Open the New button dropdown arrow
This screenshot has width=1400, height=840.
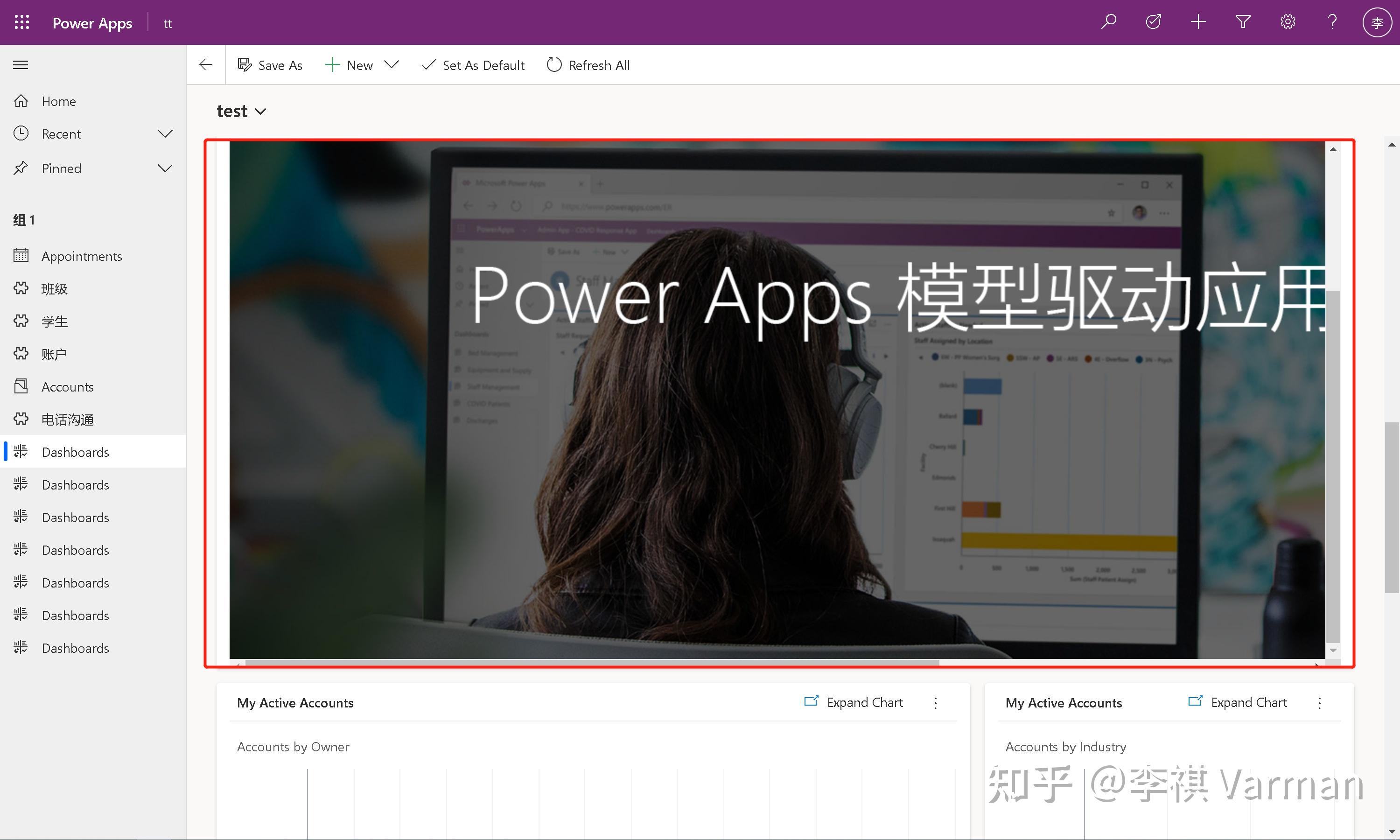[x=391, y=65]
